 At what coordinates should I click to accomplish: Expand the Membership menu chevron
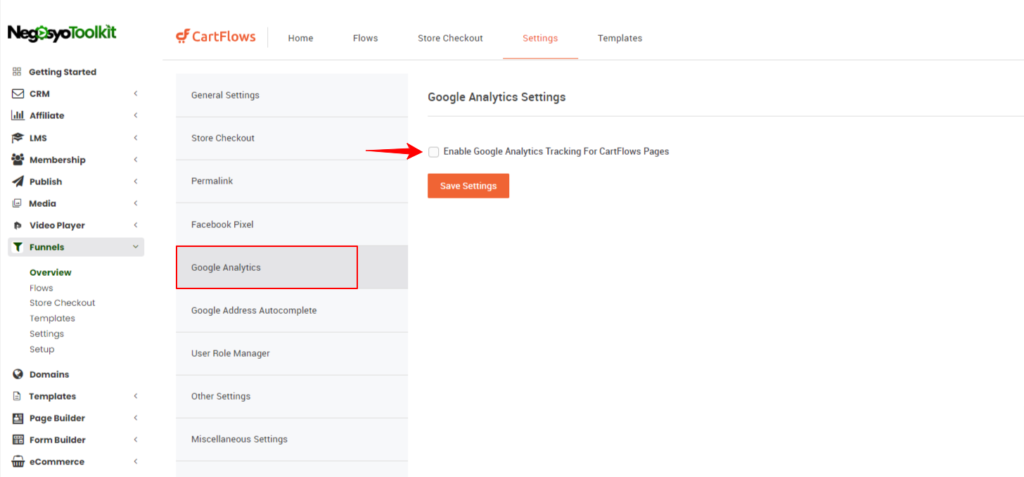pos(135,160)
